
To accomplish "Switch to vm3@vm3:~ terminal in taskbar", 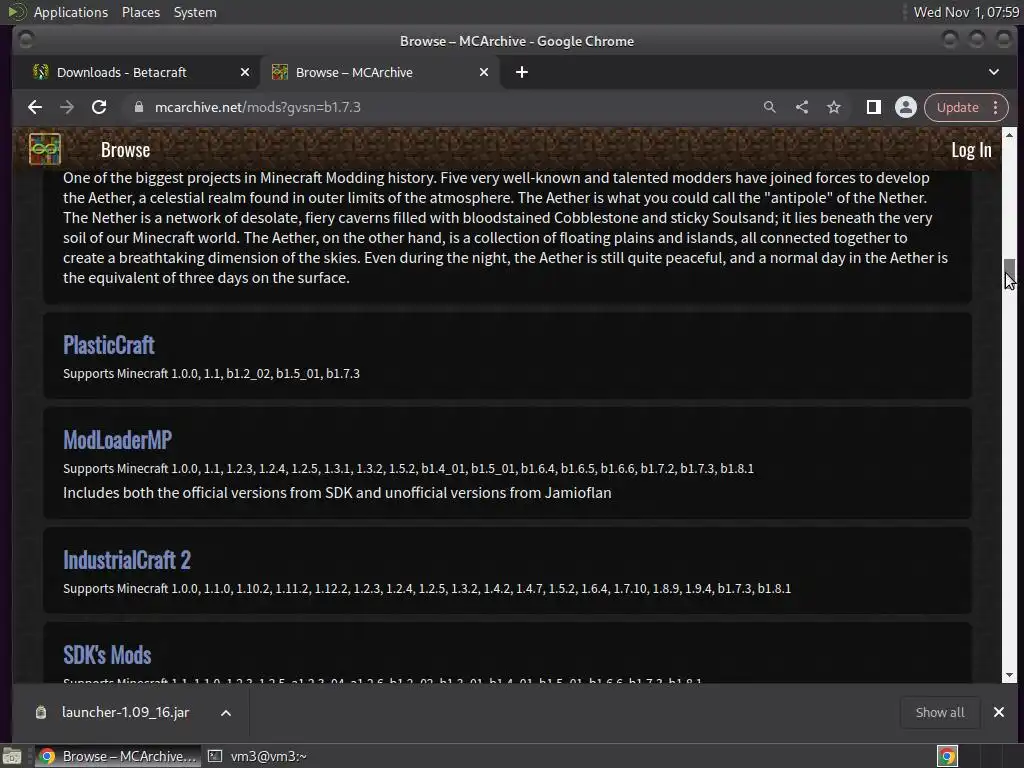I will point(257,756).
